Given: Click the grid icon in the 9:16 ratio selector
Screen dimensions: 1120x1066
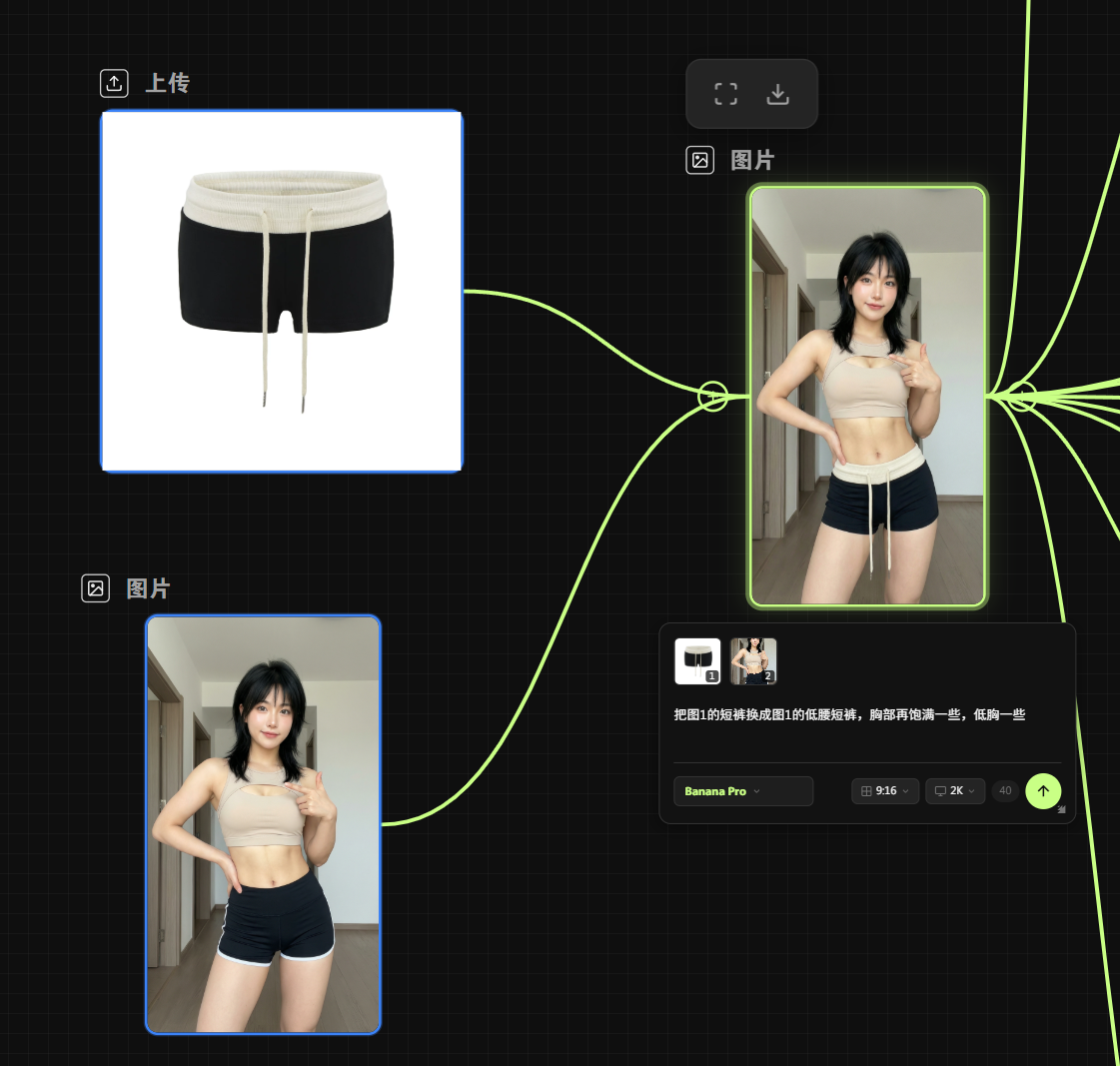Looking at the screenshot, I should [866, 791].
